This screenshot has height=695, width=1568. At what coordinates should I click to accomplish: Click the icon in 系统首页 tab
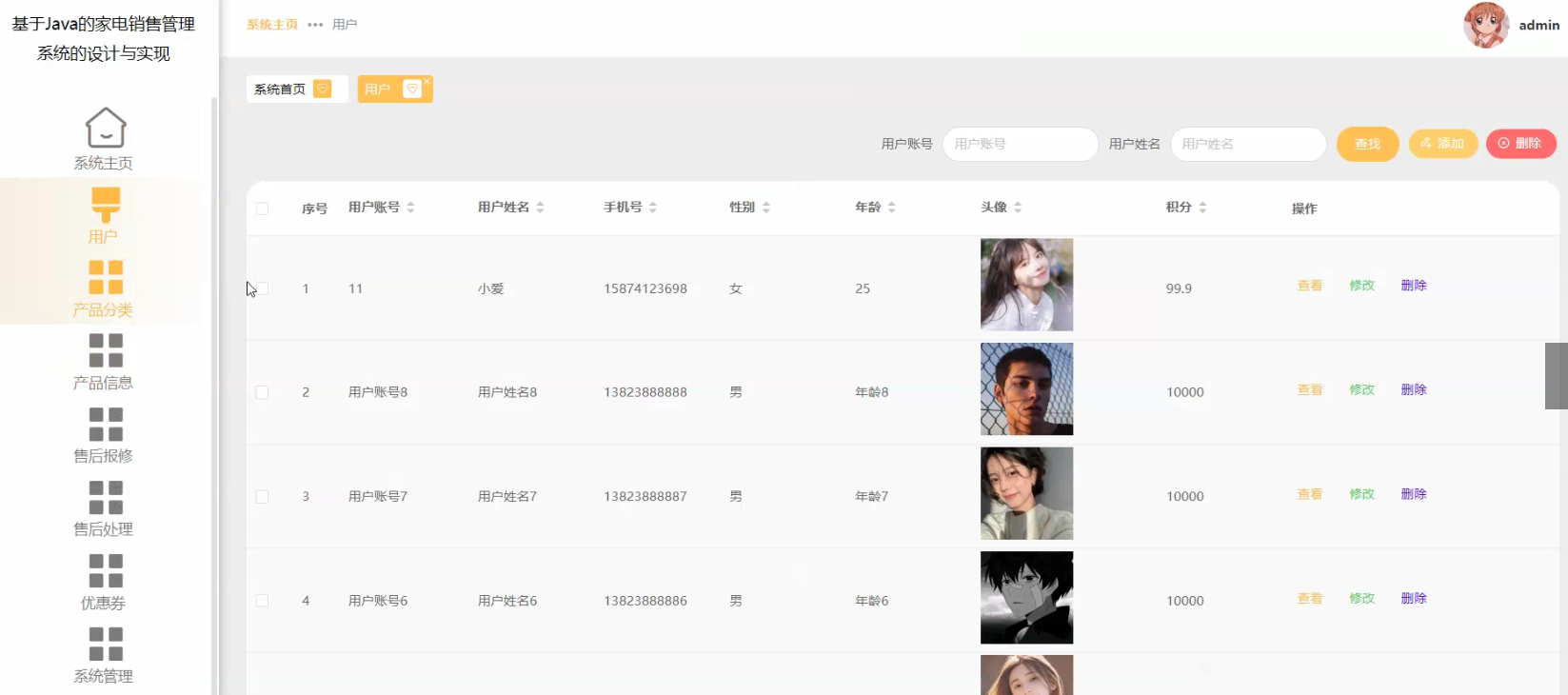(323, 89)
